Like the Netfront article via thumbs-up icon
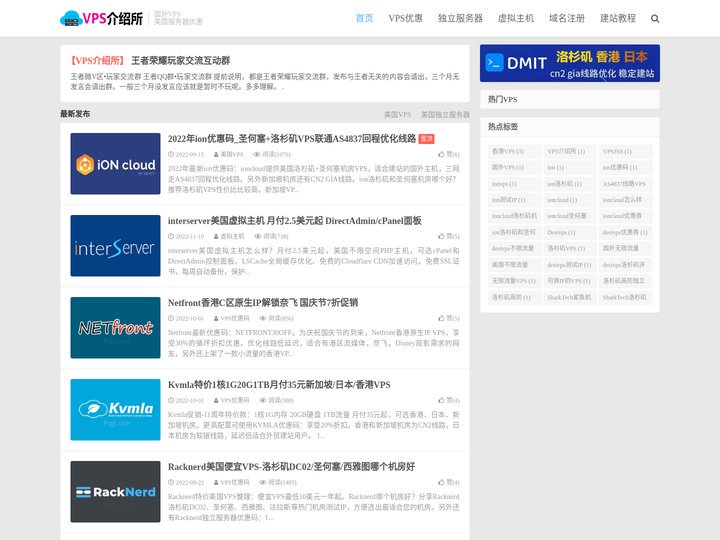 coord(441,318)
